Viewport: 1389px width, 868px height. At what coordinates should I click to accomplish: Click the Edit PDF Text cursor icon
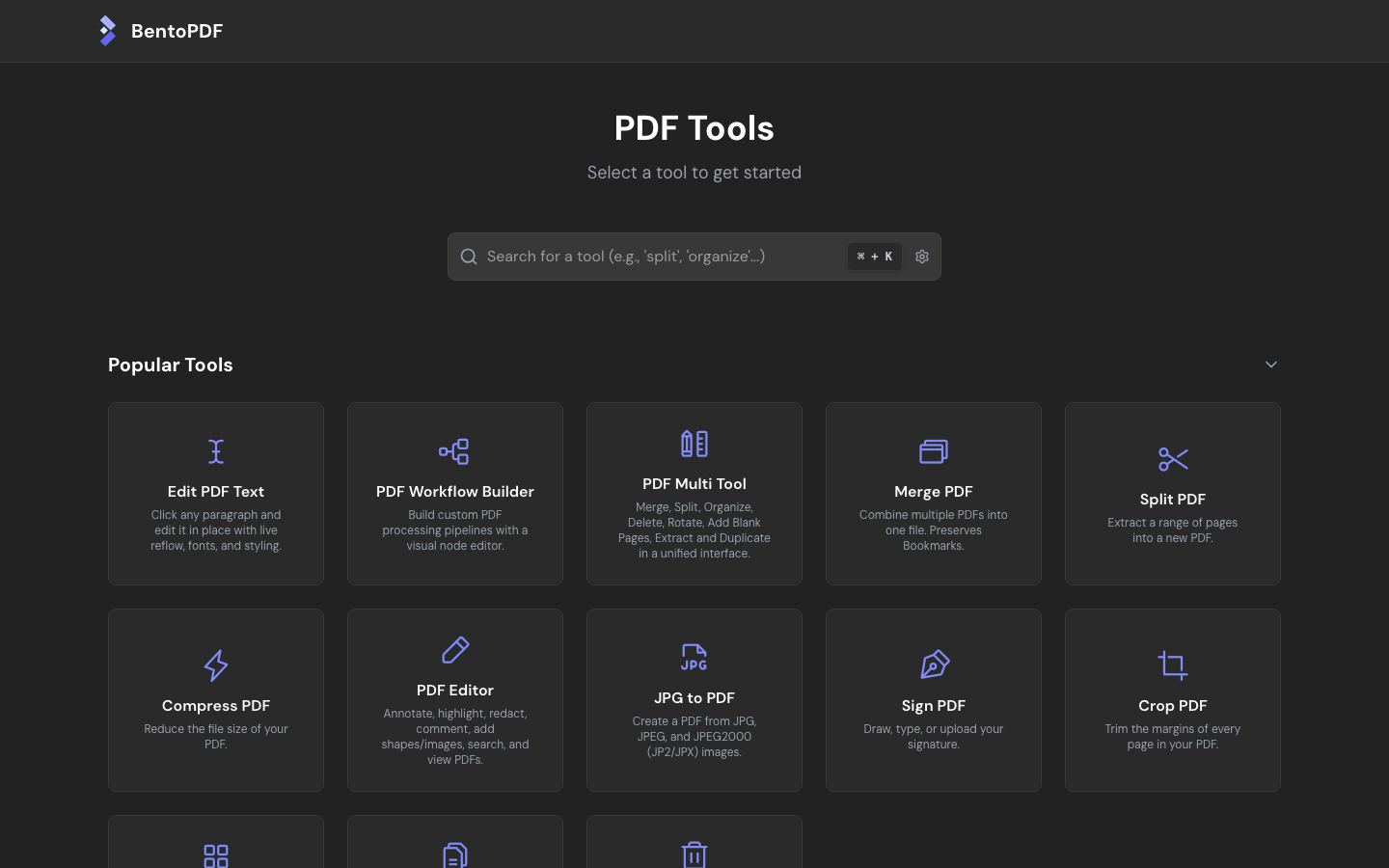click(216, 451)
